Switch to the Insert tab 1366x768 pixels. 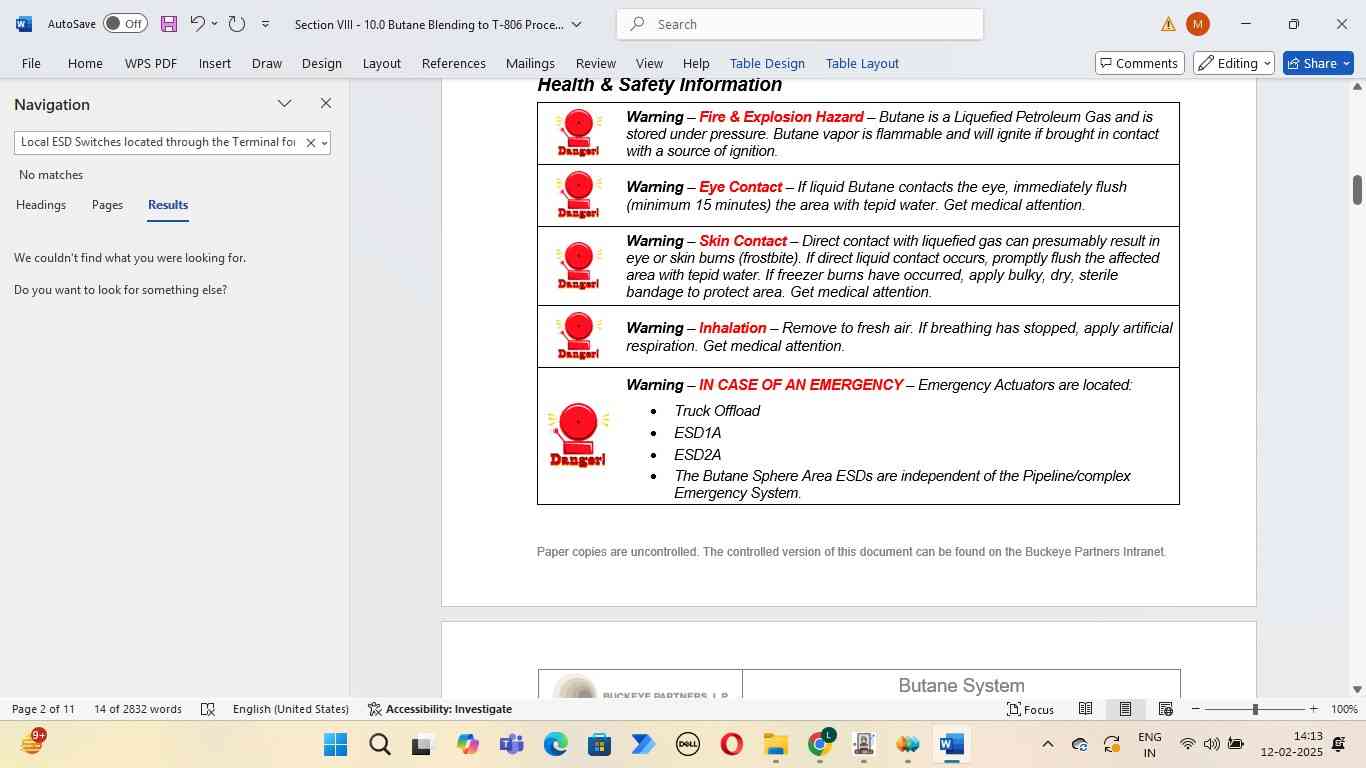pos(214,63)
